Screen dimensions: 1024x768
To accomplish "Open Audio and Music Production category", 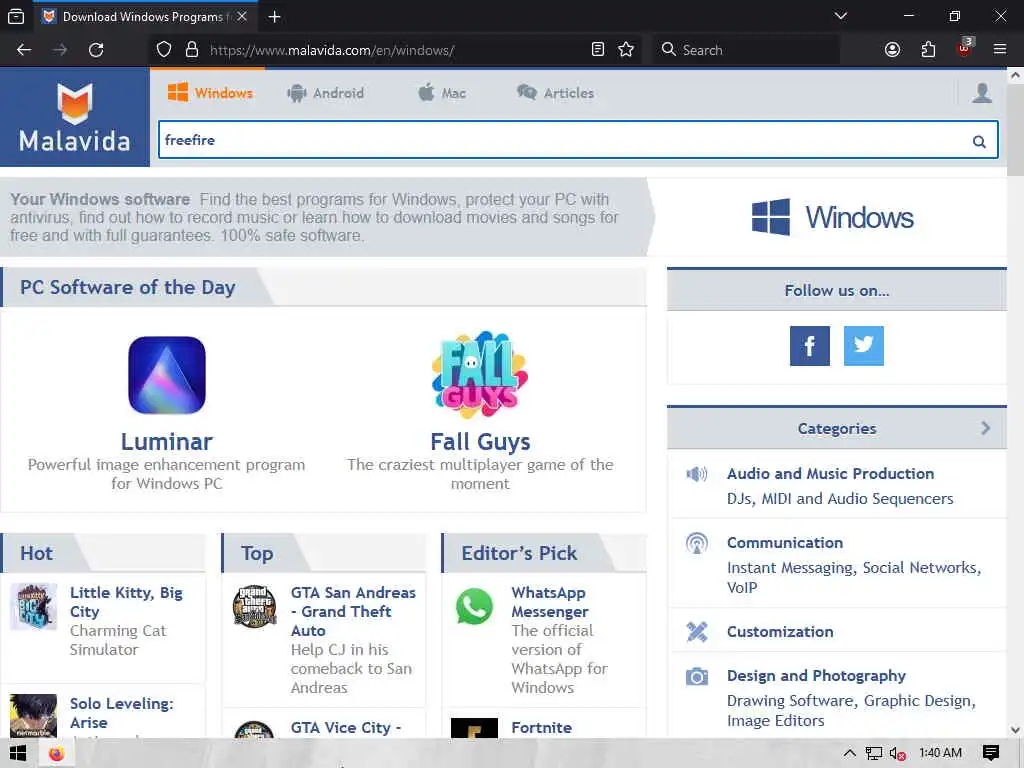I will coord(830,473).
